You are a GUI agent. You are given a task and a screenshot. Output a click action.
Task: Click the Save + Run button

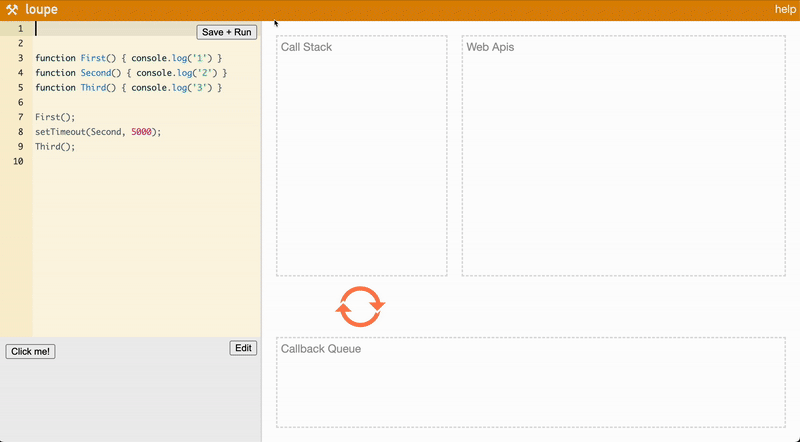tap(227, 32)
